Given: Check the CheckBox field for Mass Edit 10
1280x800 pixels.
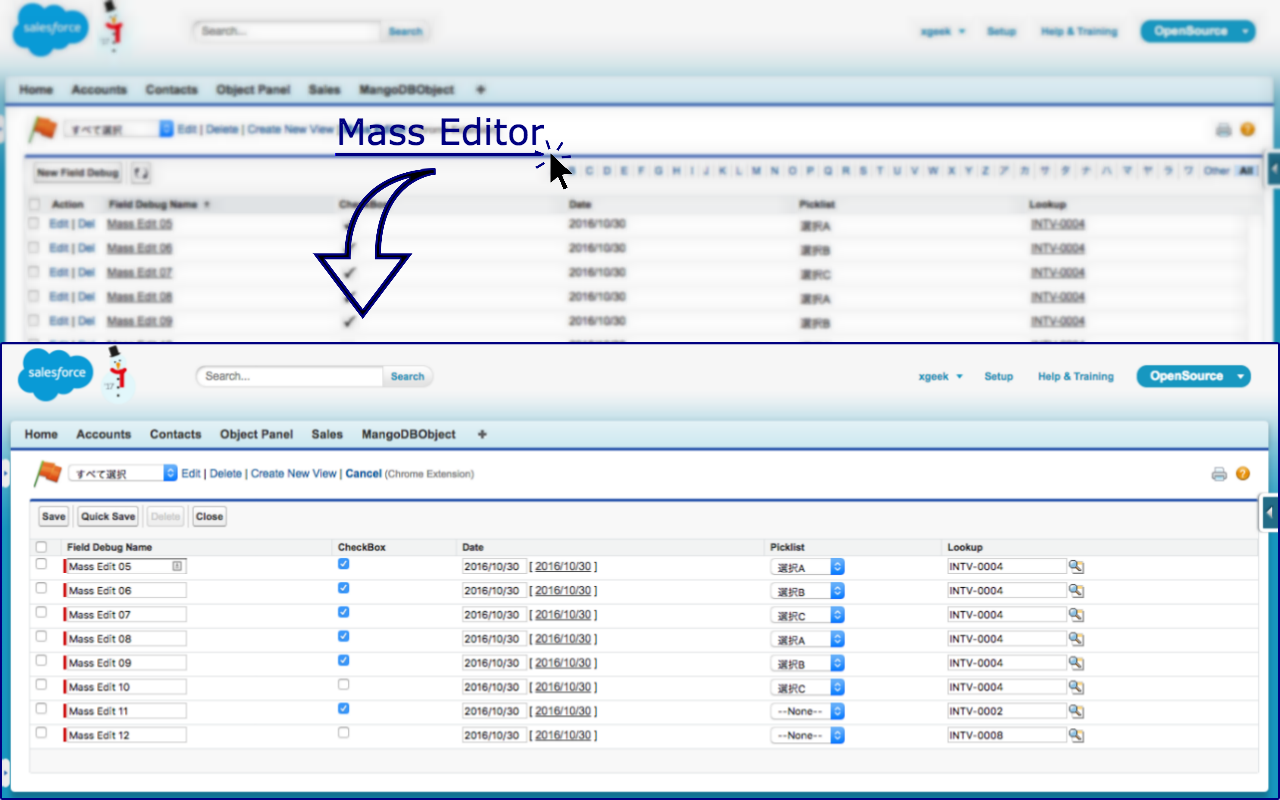Looking at the screenshot, I should pyautogui.click(x=344, y=685).
